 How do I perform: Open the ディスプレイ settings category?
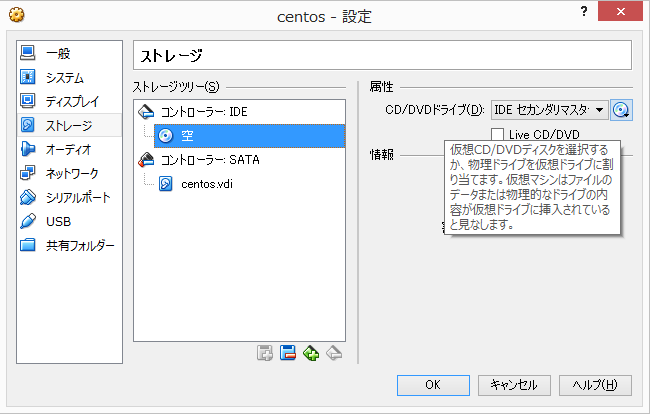pos(69,101)
